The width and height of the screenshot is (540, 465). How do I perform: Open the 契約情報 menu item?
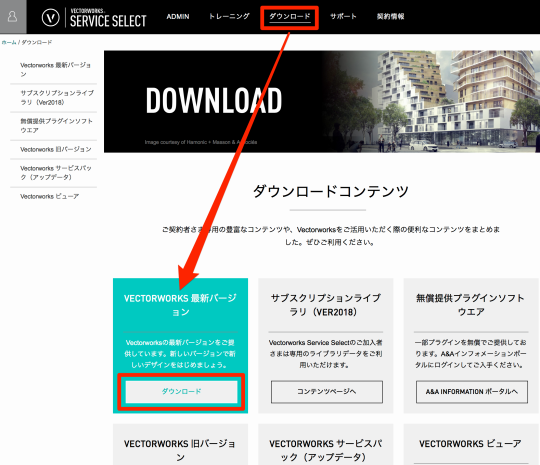(x=390, y=16)
